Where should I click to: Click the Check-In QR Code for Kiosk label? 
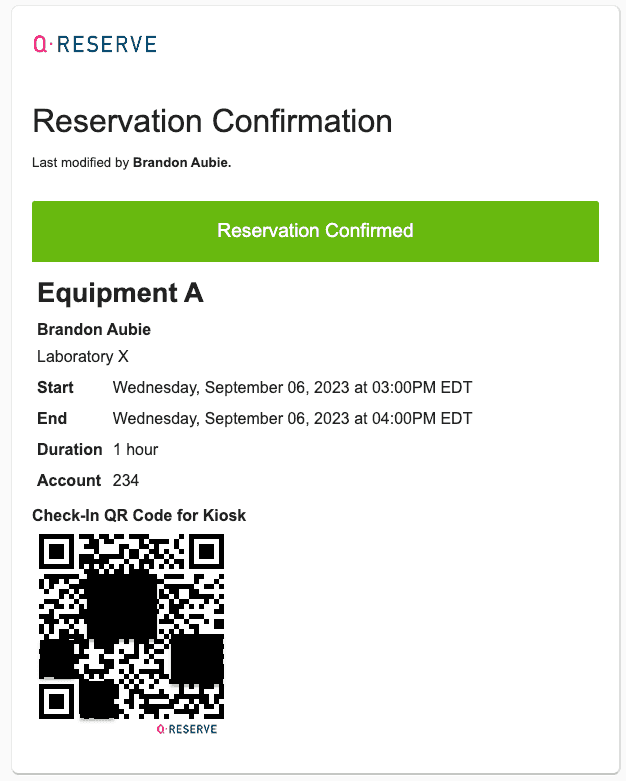pyautogui.click(x=139, y=516)
